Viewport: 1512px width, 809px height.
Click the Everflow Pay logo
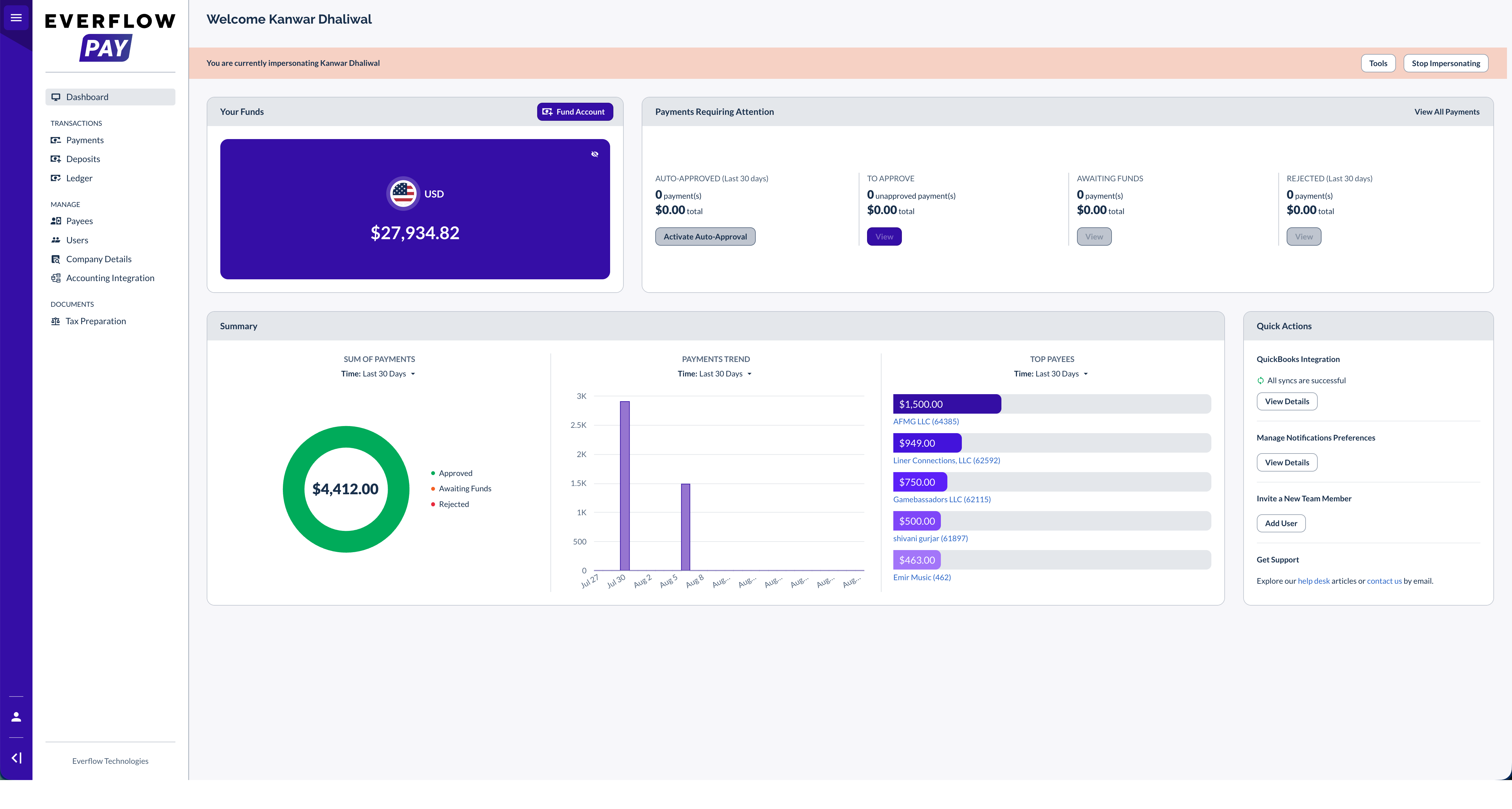[x=110, y=37]
